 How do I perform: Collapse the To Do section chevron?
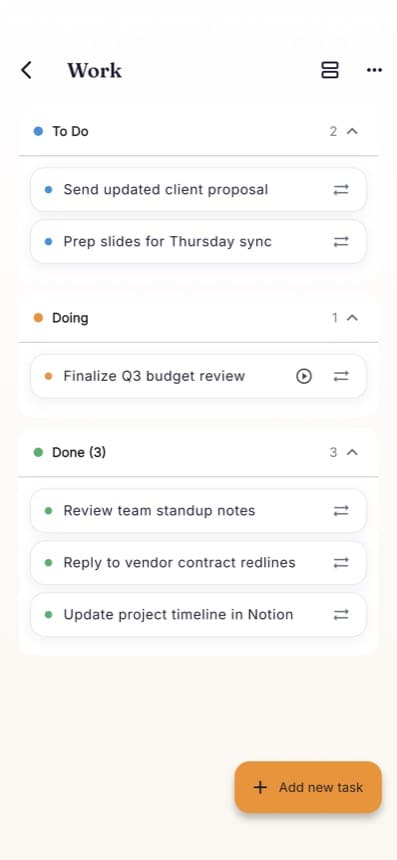[x=353, y=131]
